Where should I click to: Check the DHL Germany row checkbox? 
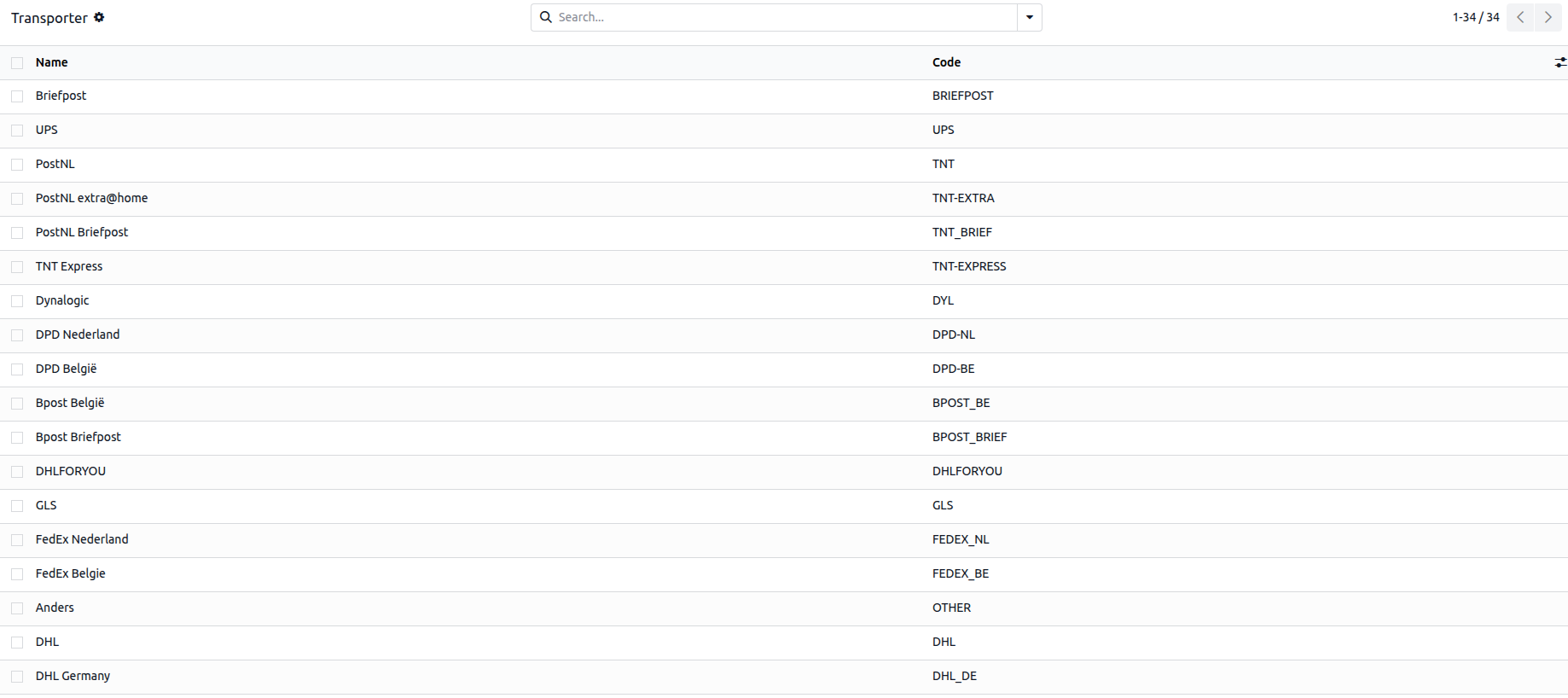(x=17, y=677)
